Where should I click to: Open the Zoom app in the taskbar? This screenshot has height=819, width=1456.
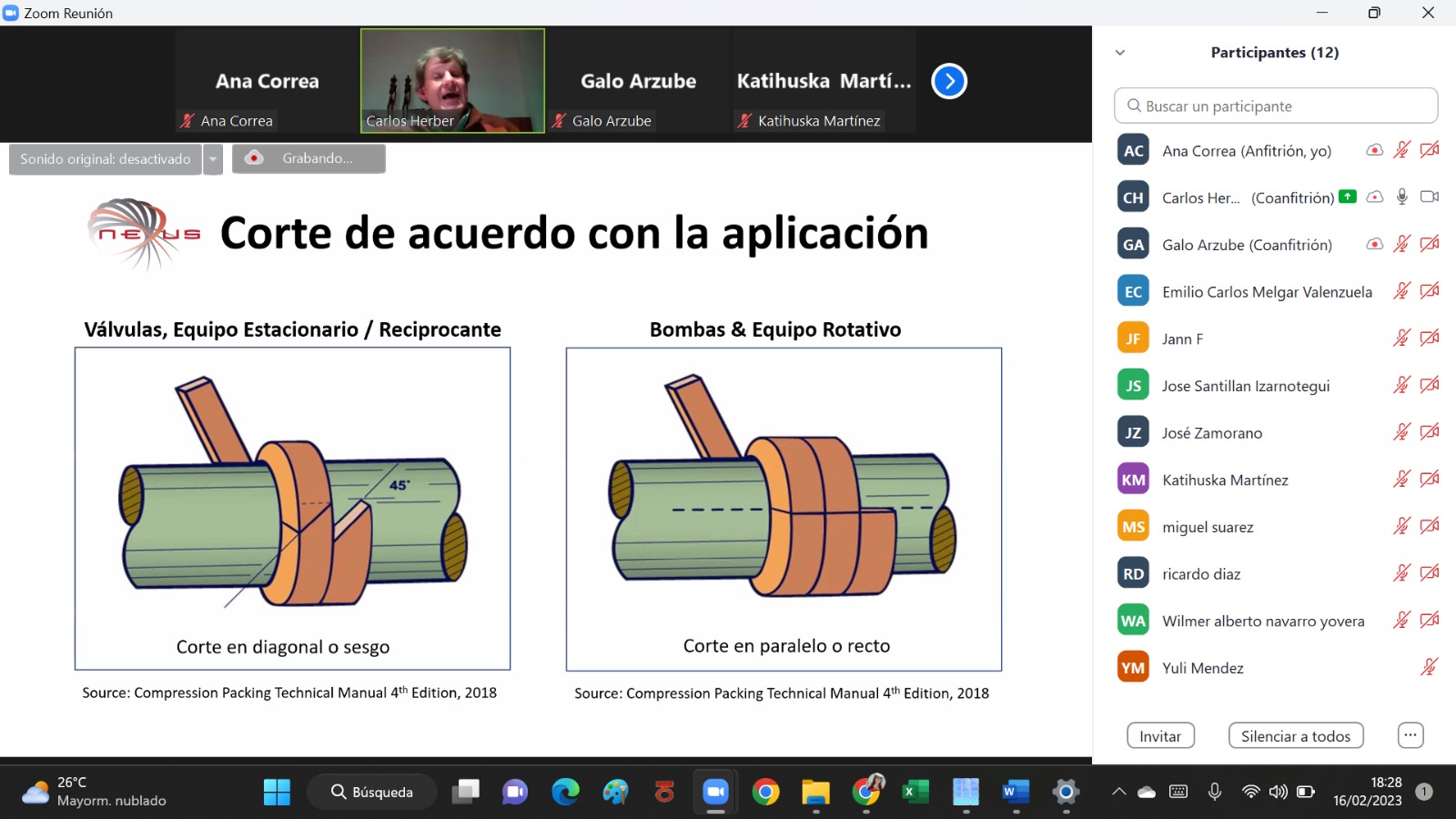tap(715, 792)
